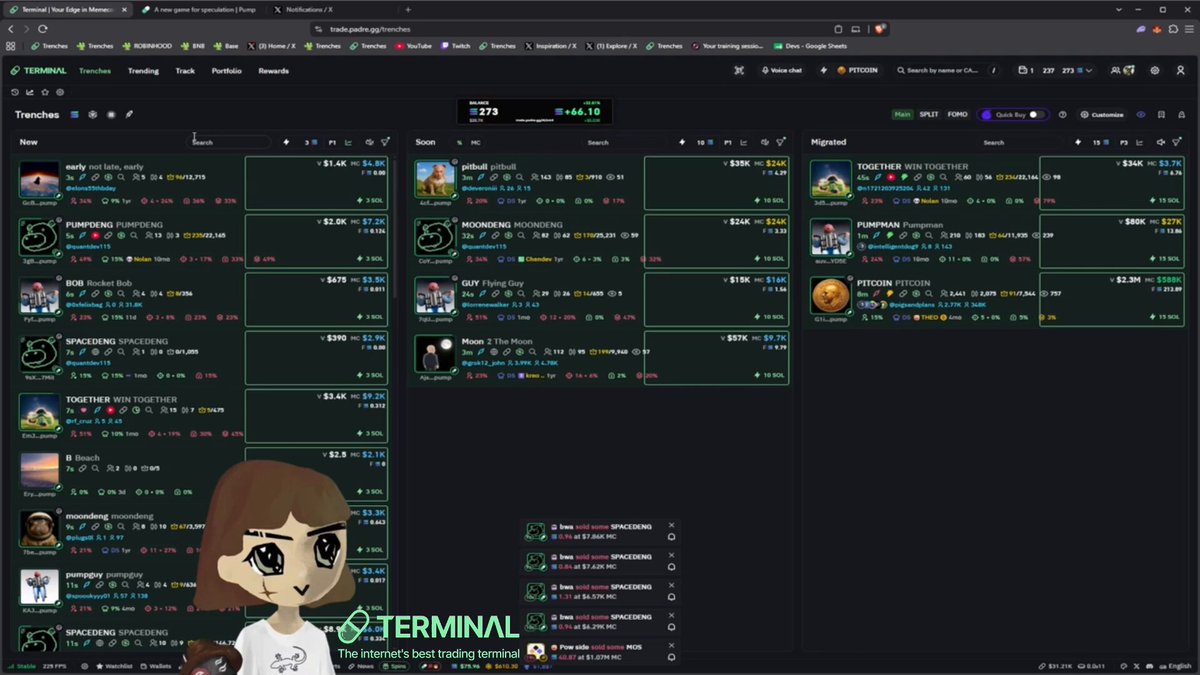
Task: Open the P3 preset selector in Migrated column
Action: 1124,143
